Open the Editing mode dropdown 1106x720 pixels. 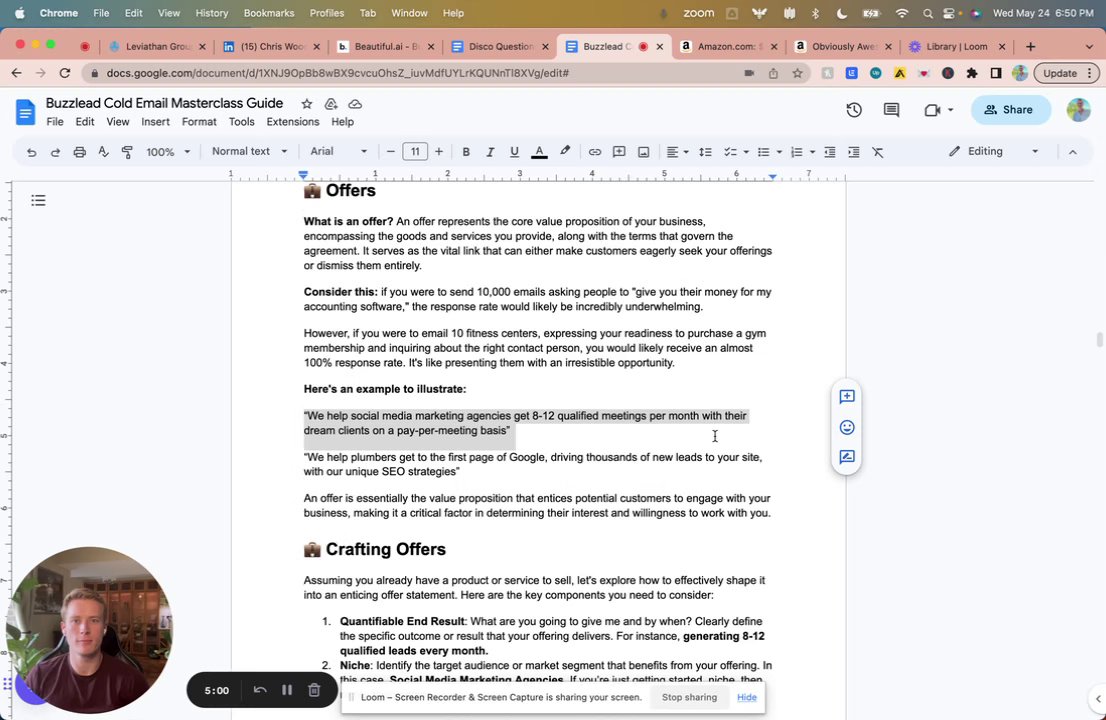coord(994,151)
